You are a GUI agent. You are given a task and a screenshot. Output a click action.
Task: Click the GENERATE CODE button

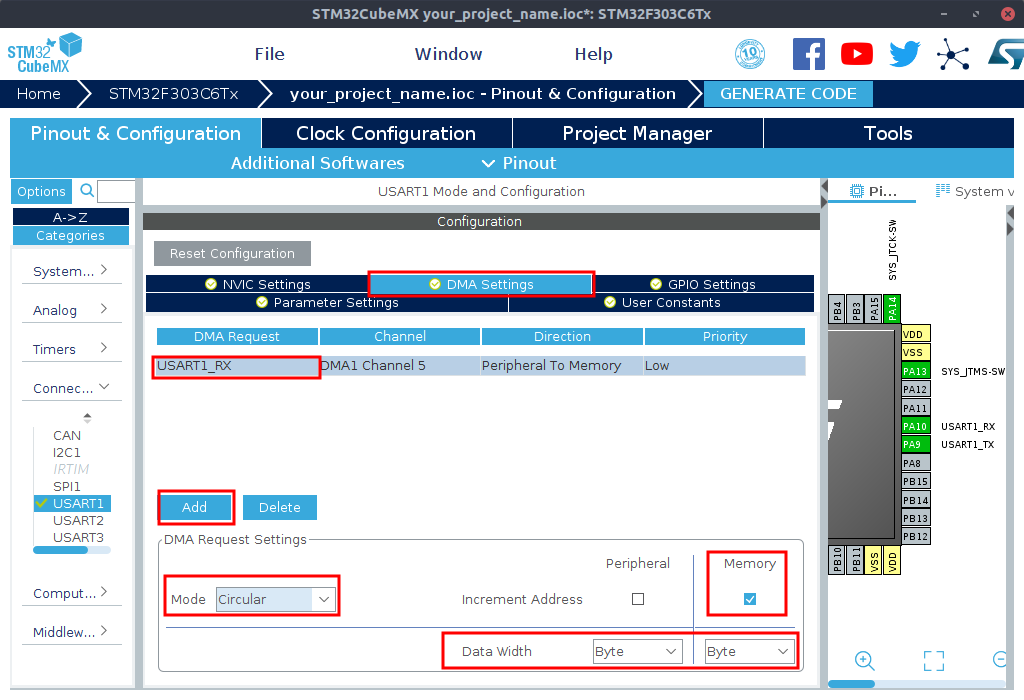[788, 93]
